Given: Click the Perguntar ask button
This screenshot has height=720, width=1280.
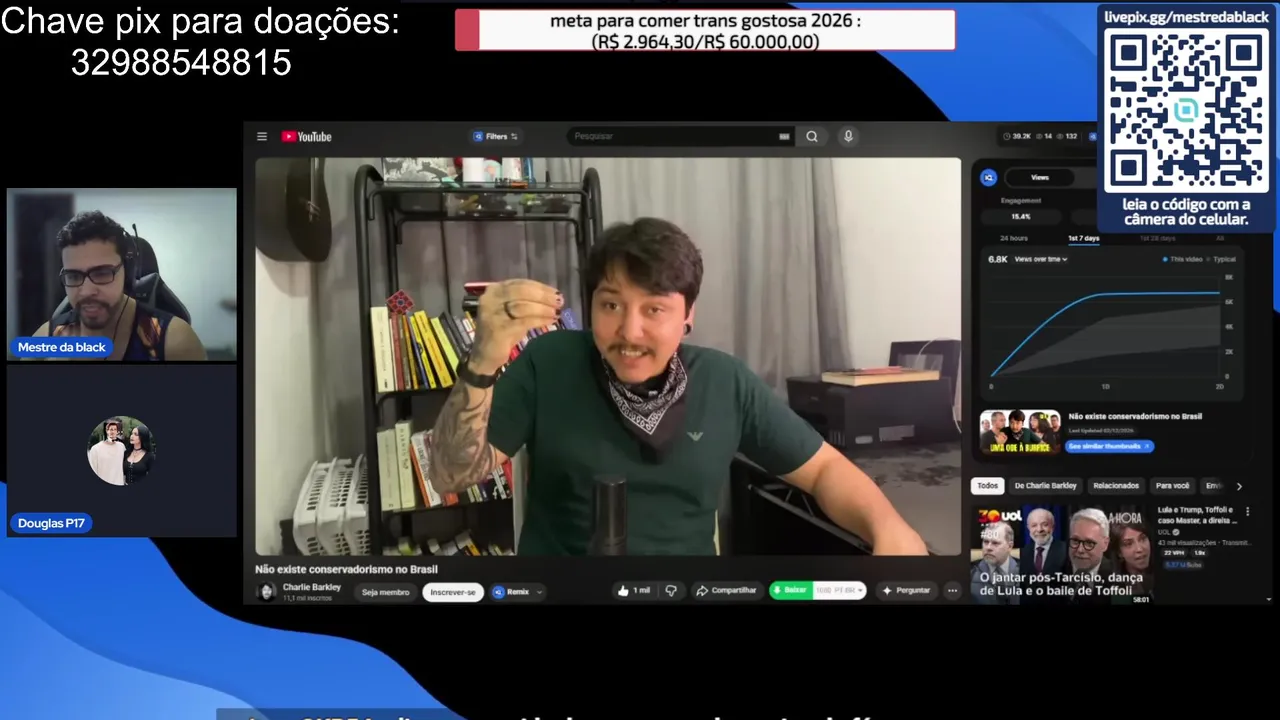Looking at the screenshot, I should 905,591.
